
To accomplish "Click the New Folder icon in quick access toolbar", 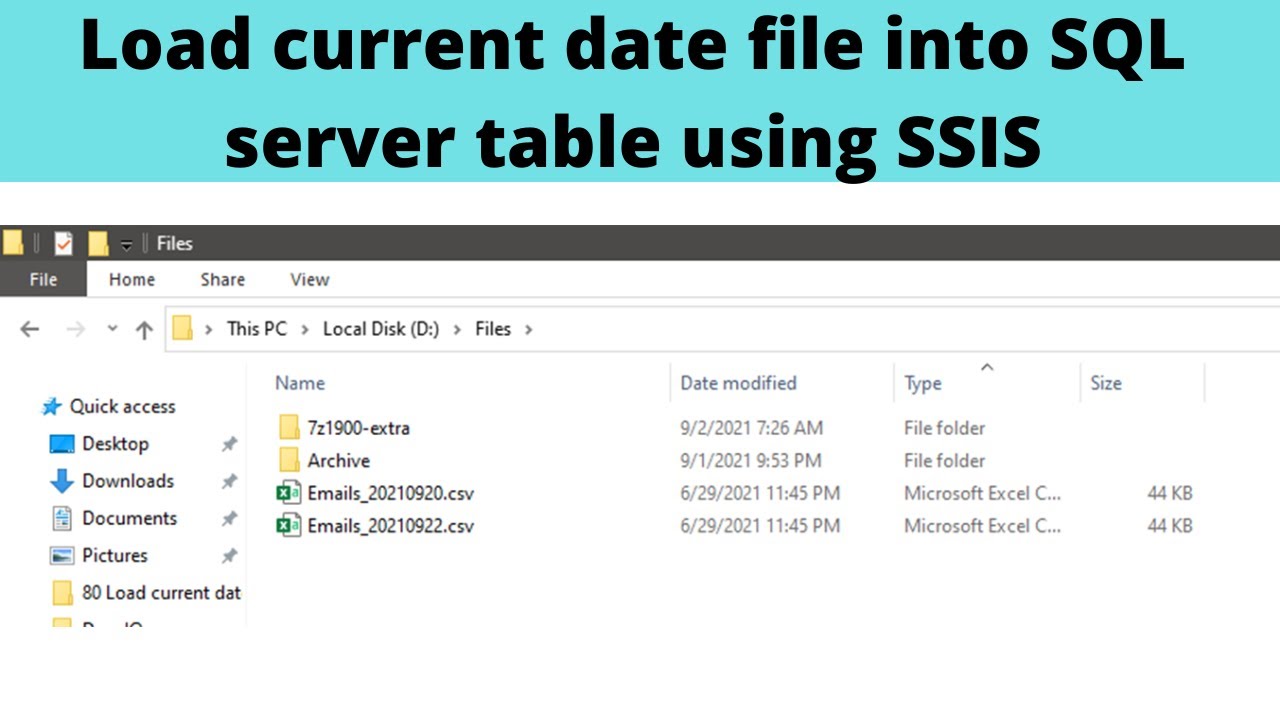I will click(98, 243).
